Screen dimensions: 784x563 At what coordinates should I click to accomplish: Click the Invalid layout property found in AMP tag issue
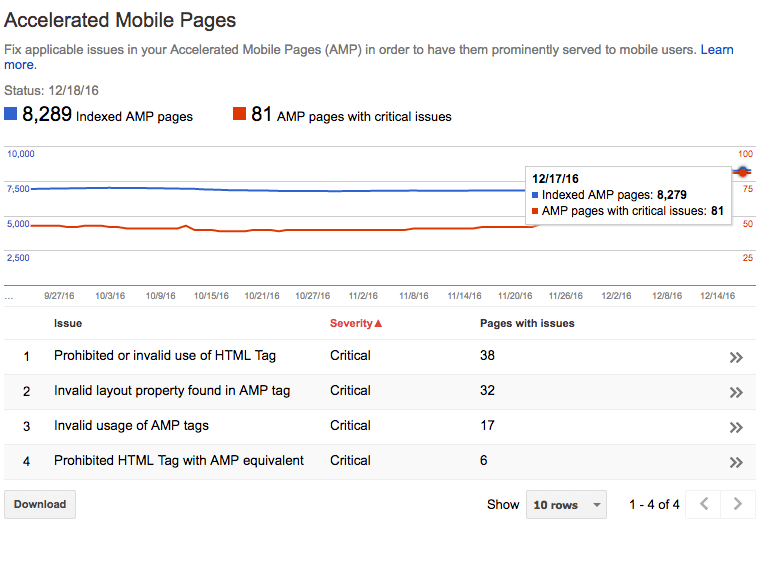pos(172,391)
